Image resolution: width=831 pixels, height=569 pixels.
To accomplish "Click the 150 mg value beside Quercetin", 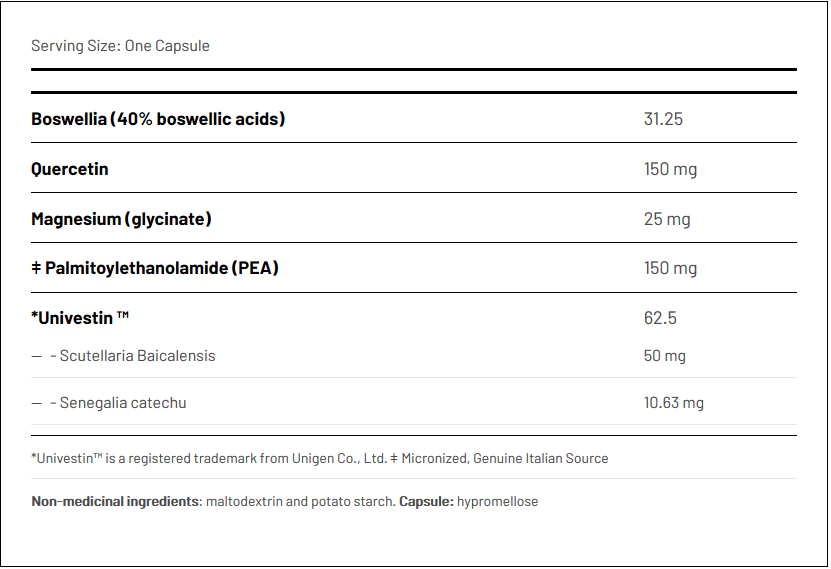I will tap(670, 169).
